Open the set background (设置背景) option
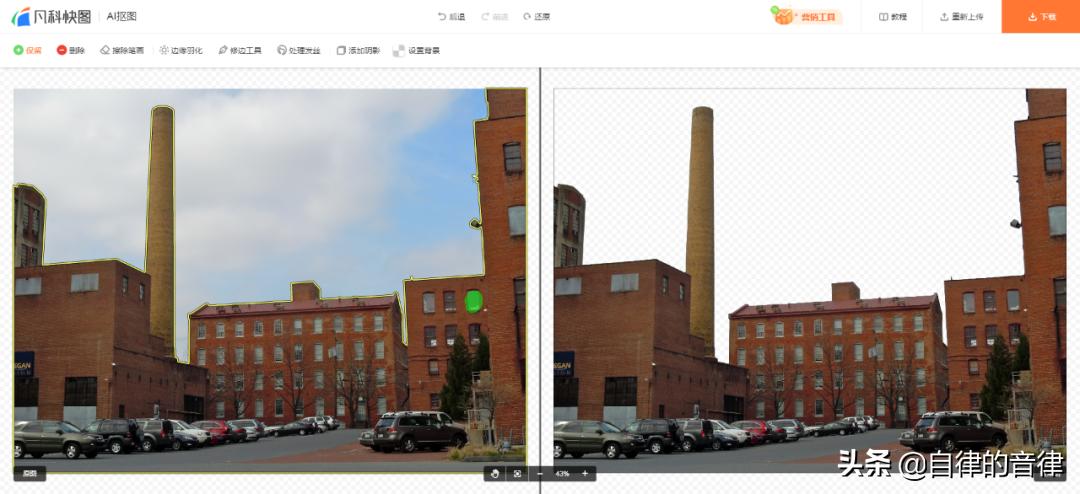The width and height of the screenshot is (1080, 494). pos(417,50)
